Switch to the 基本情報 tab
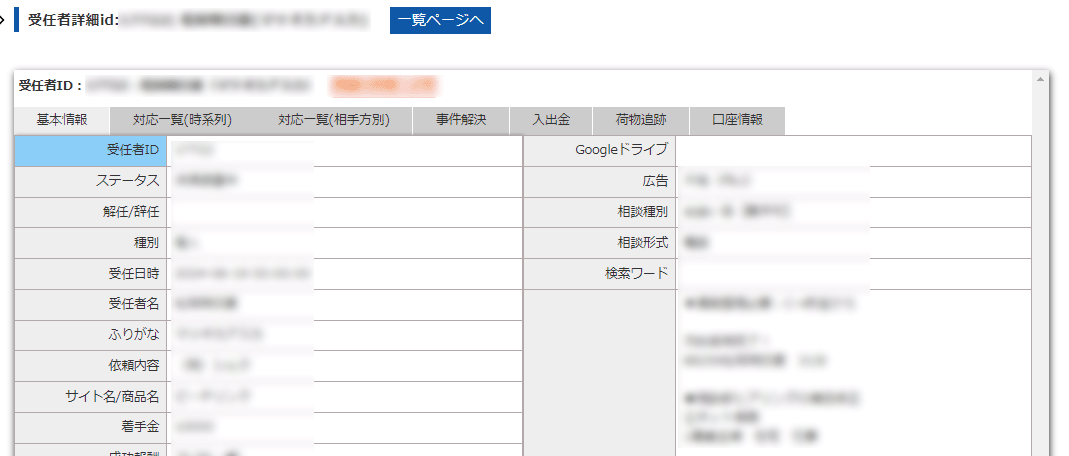 coord(62,120)
